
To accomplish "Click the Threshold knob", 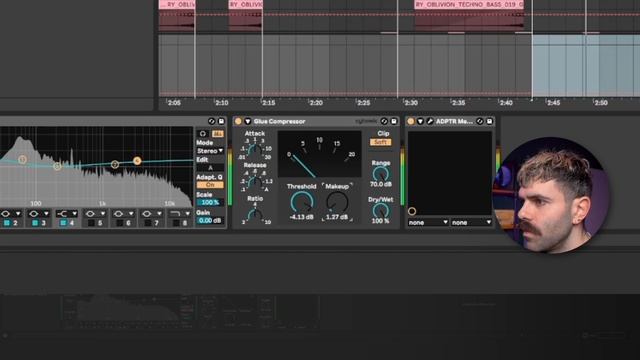I will [x=302, y=202].
